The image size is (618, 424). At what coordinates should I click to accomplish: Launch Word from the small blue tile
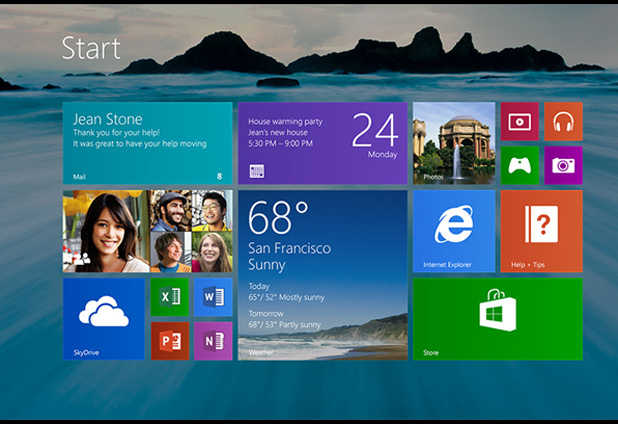click(x=212, y=297)
